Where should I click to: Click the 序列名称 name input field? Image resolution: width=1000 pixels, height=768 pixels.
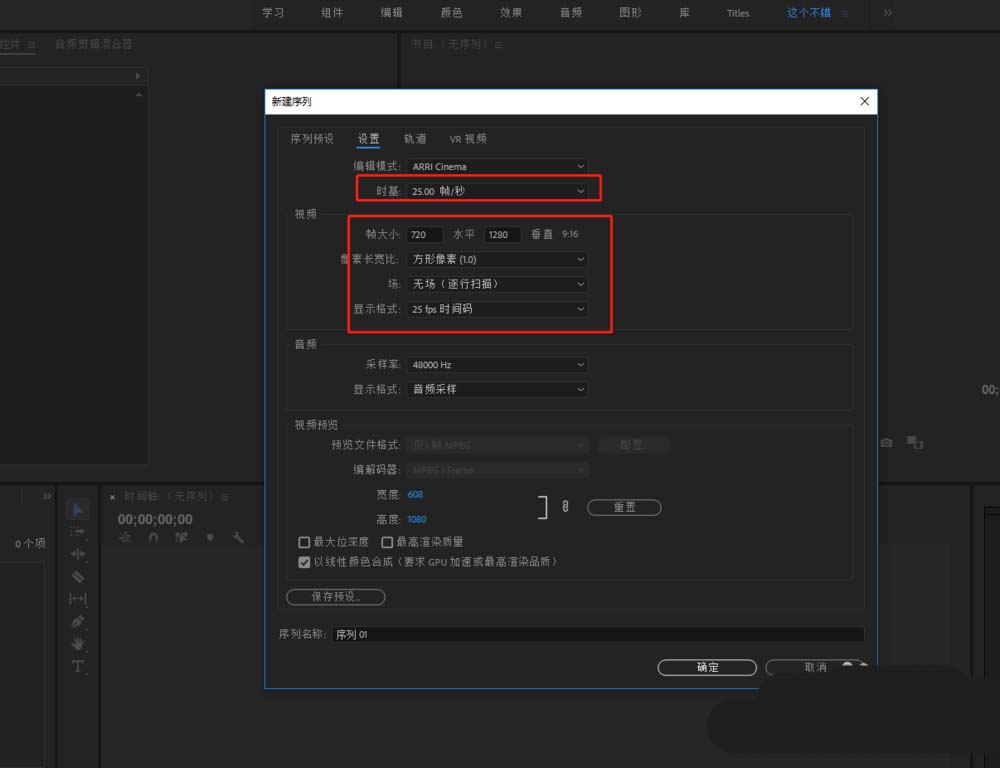[x=600, y=633]
